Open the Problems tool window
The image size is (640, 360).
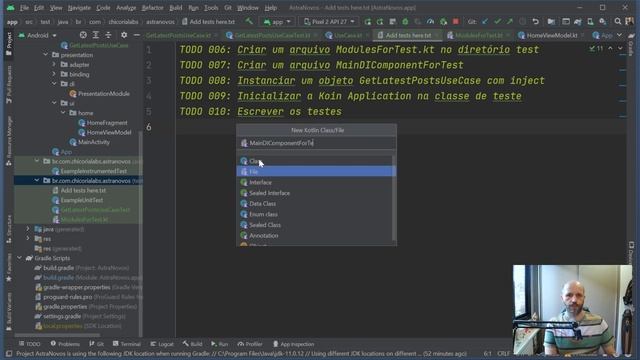click(65, 344)
